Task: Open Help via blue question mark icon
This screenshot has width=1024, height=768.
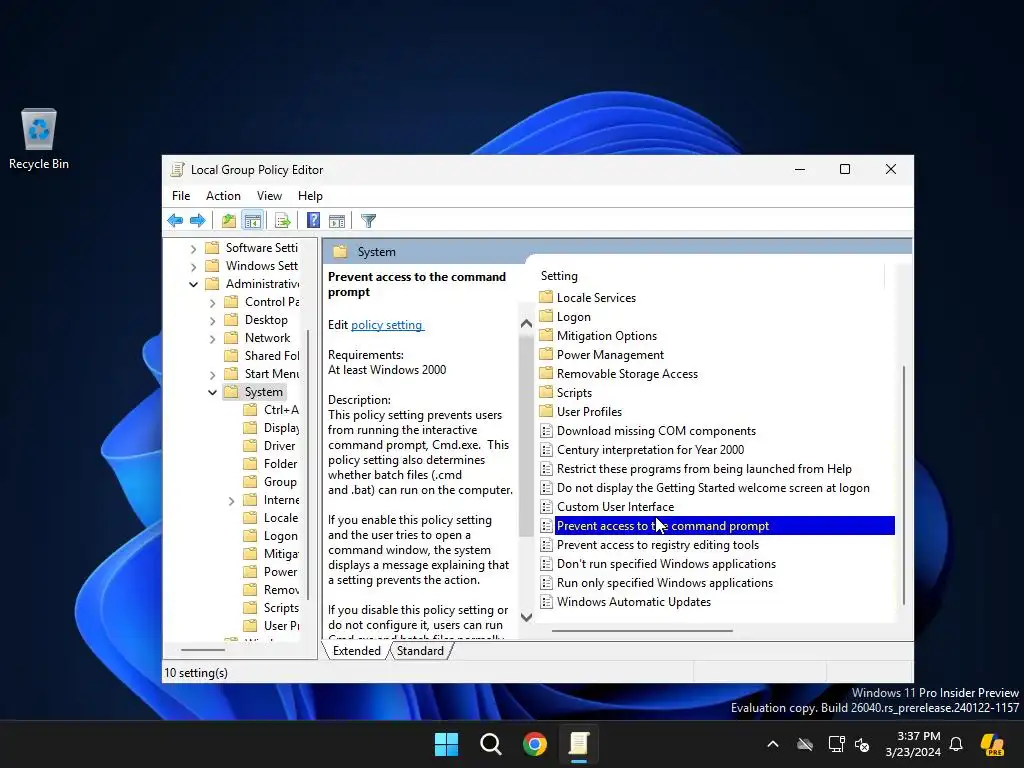Action: click(x=313, y=221)
